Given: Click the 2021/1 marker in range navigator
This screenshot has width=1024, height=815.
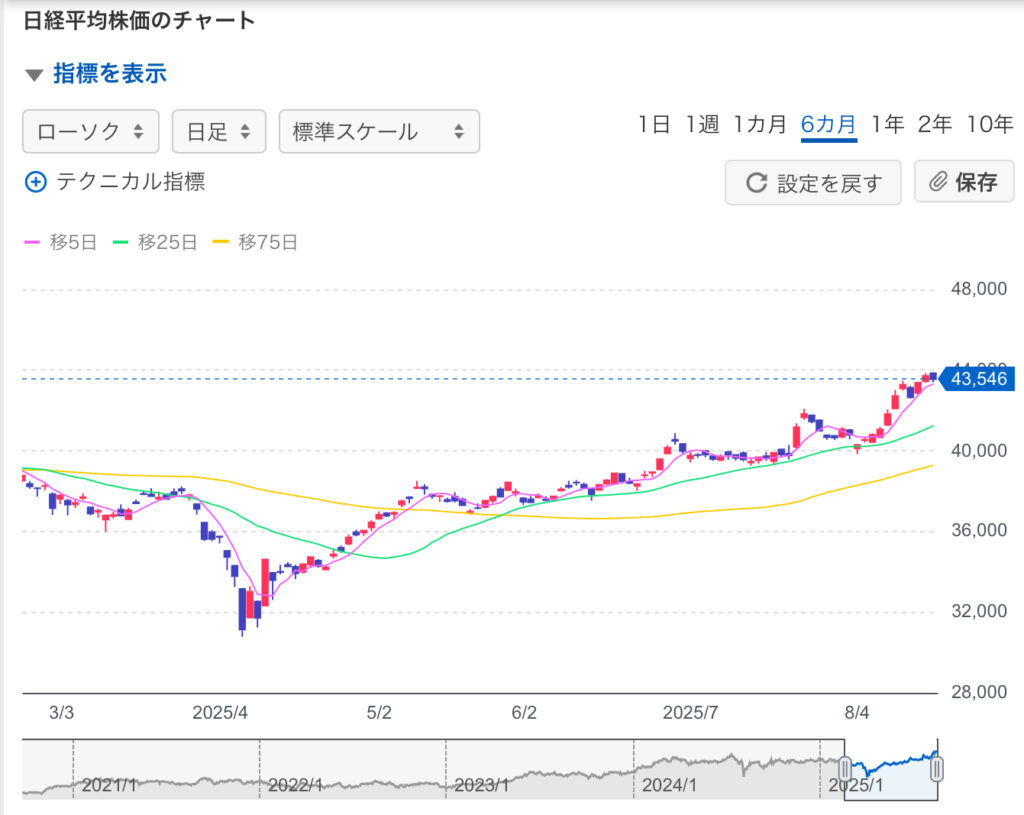Looking at the screenshot, I should 109,784.
